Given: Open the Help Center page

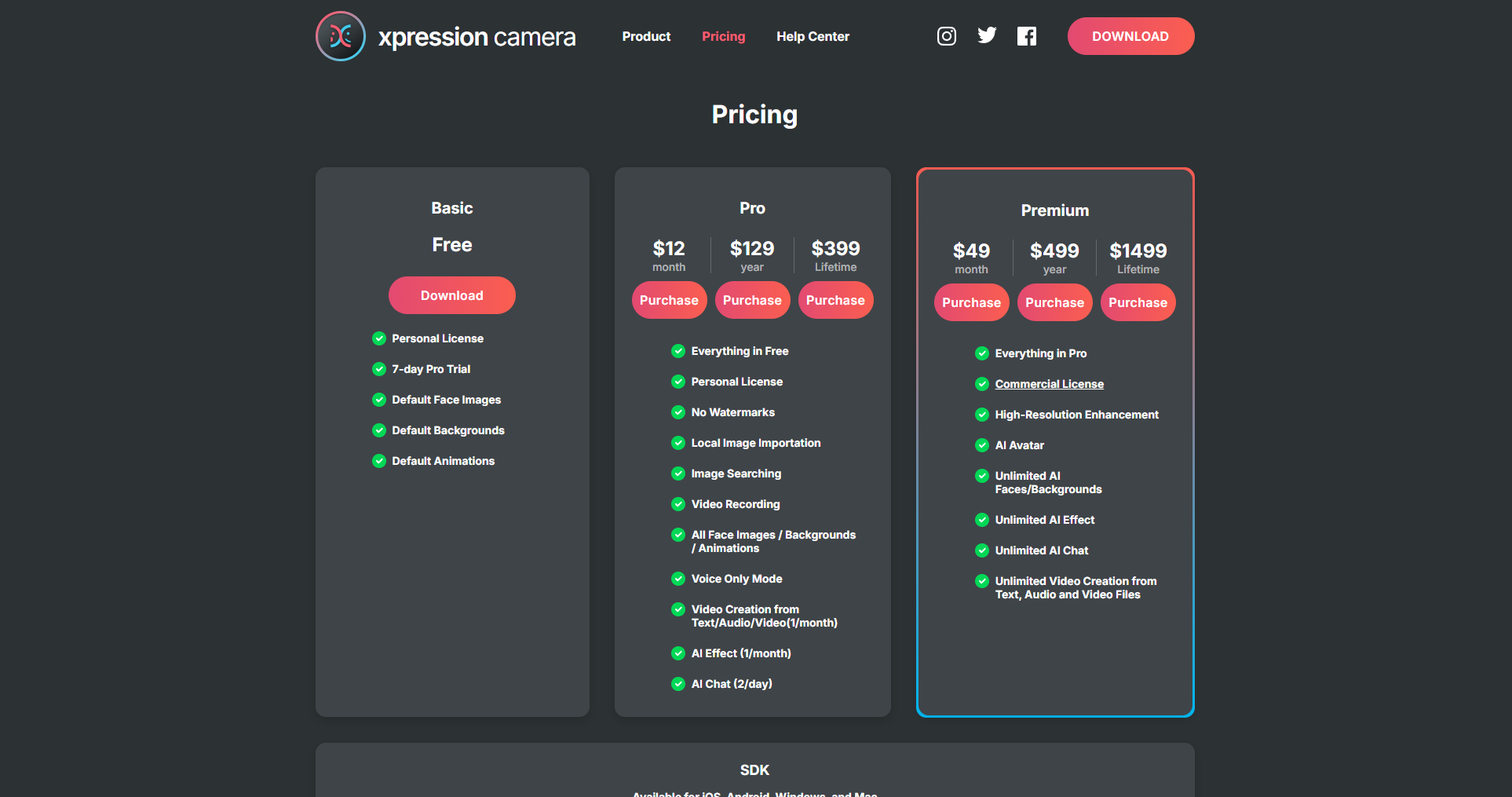Looking at the screenshot, I should pos(813,36).
